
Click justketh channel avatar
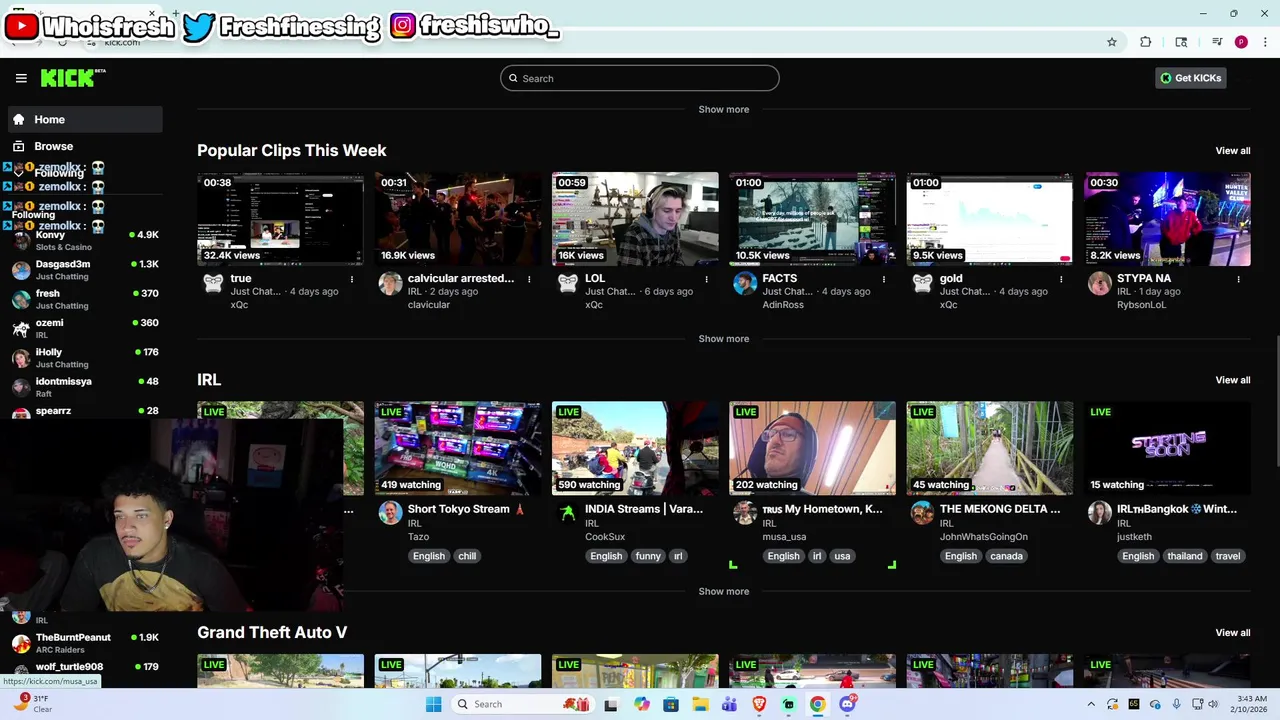coord(1100,513)
